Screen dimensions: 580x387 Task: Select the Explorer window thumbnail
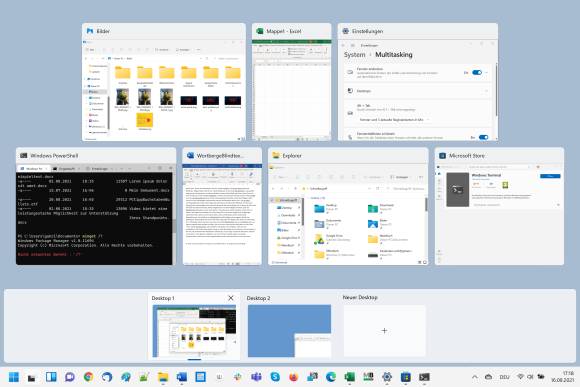point(348,206)
